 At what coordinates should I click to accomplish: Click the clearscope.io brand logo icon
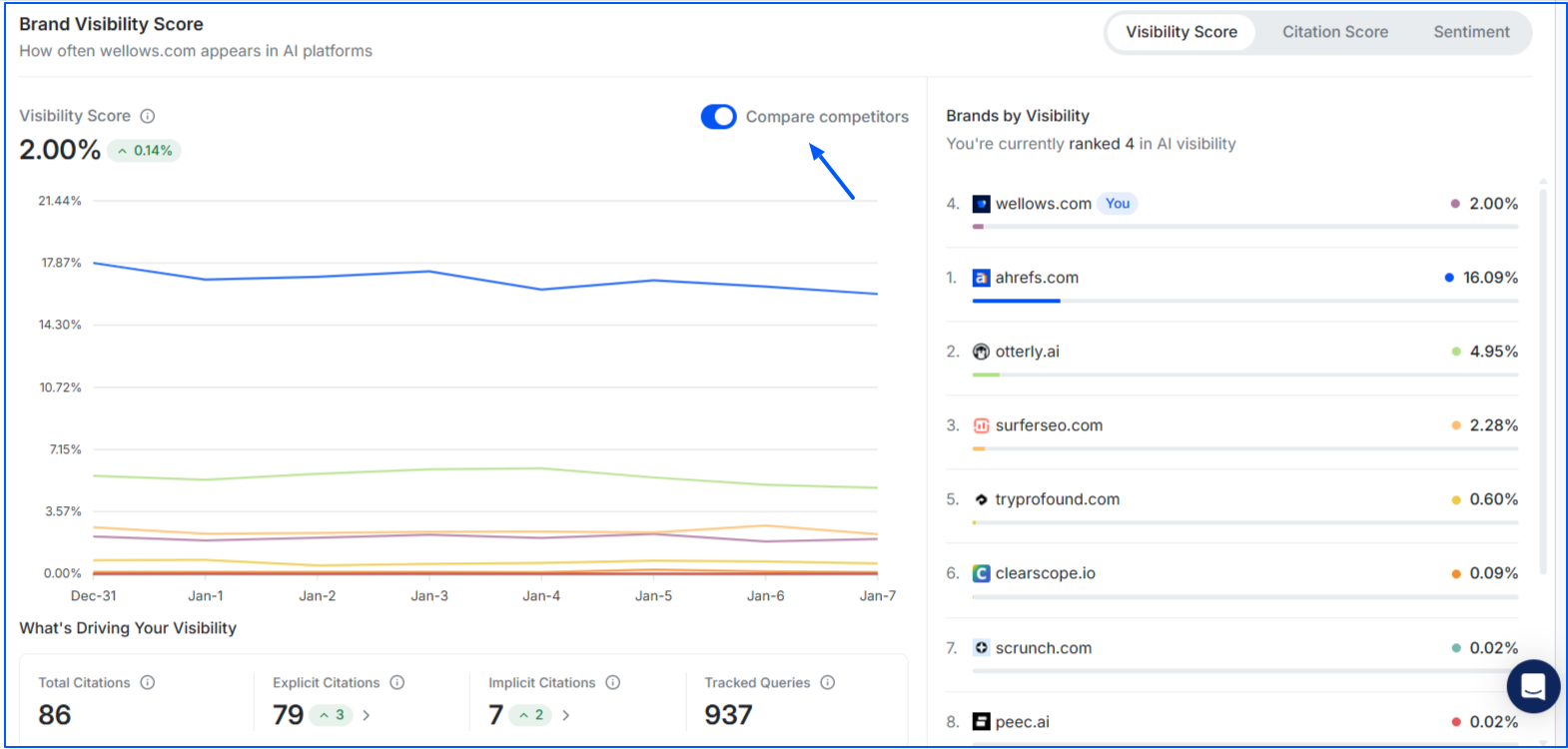(x=982, y=573)
